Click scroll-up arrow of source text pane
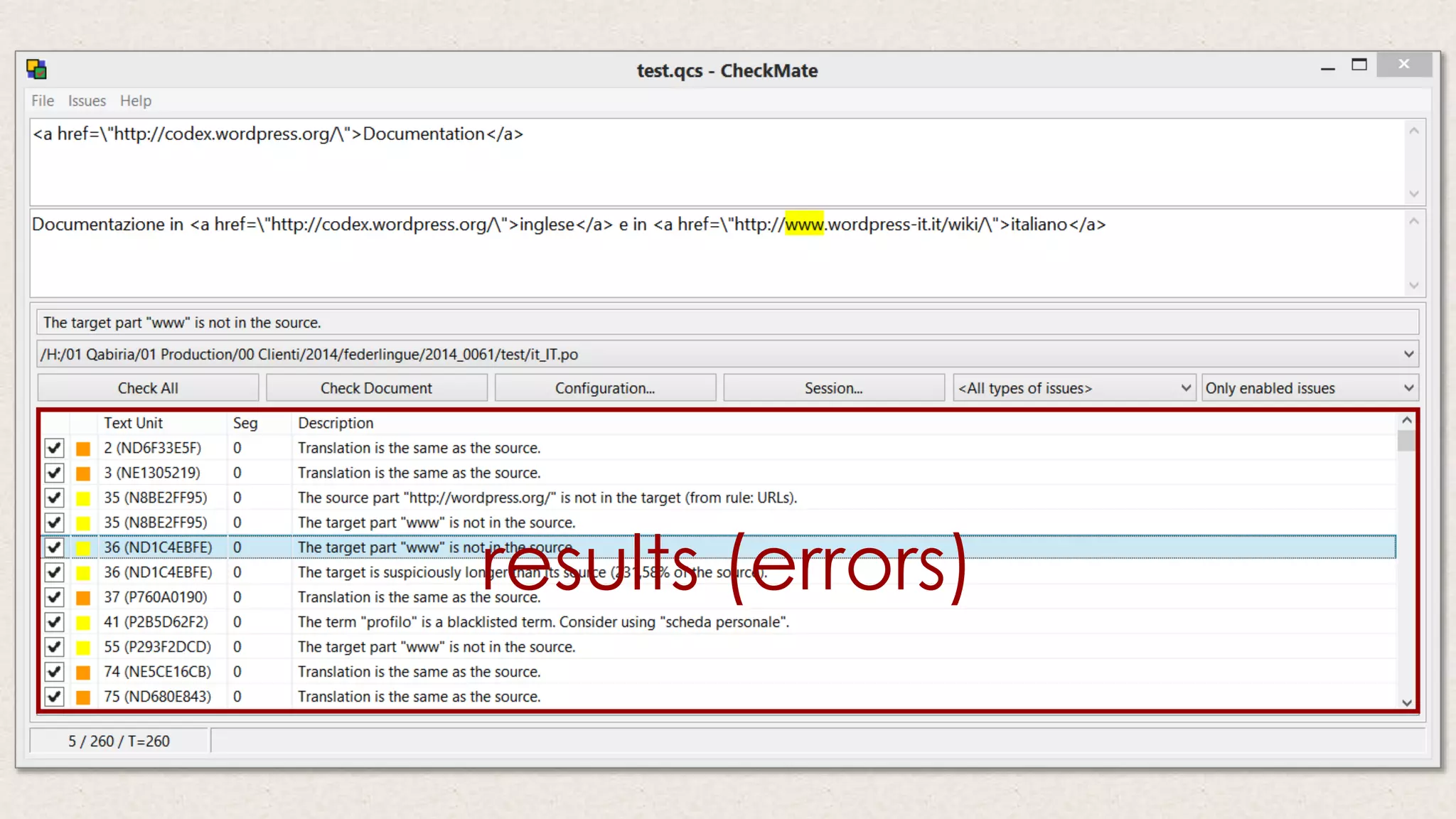Image resolution: width=1456 pixels, height=819 pixels. [1414, 131]
